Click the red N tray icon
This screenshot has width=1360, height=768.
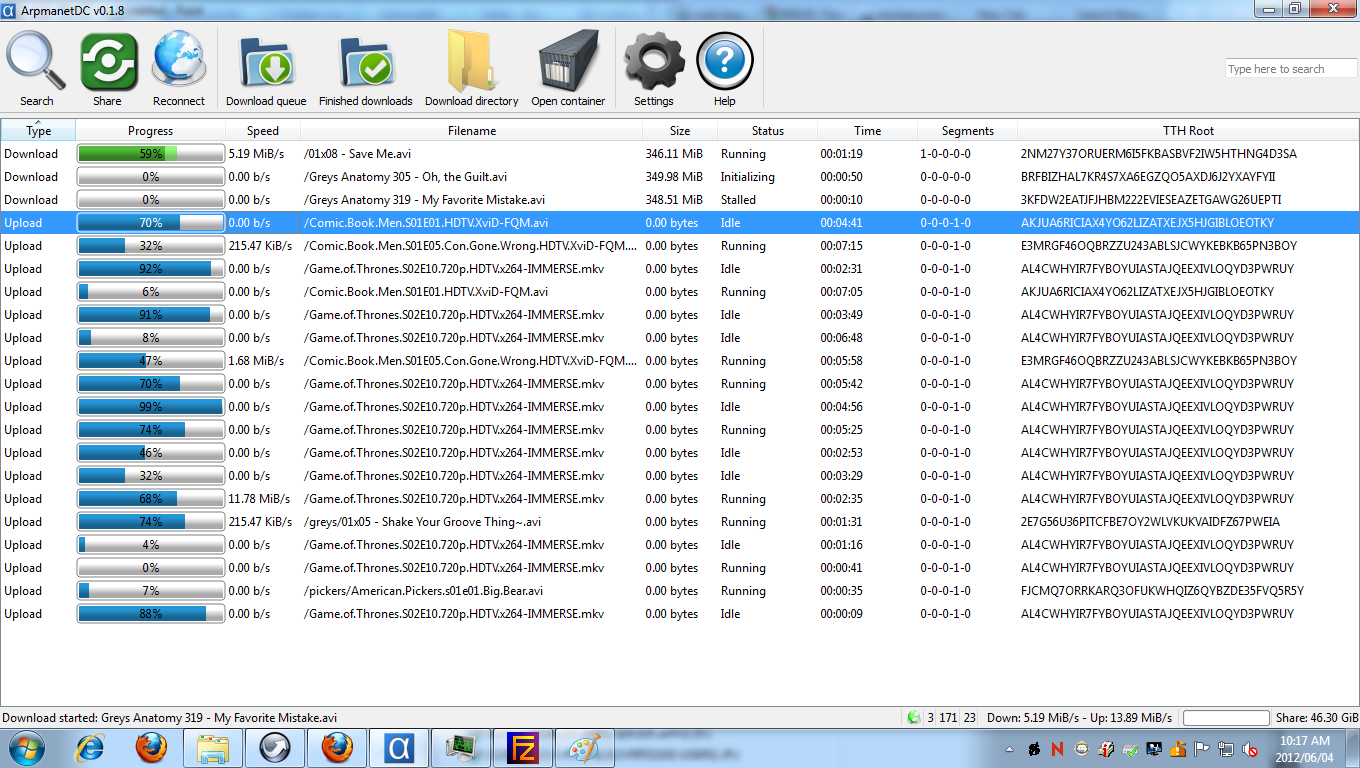(1058, 749)
